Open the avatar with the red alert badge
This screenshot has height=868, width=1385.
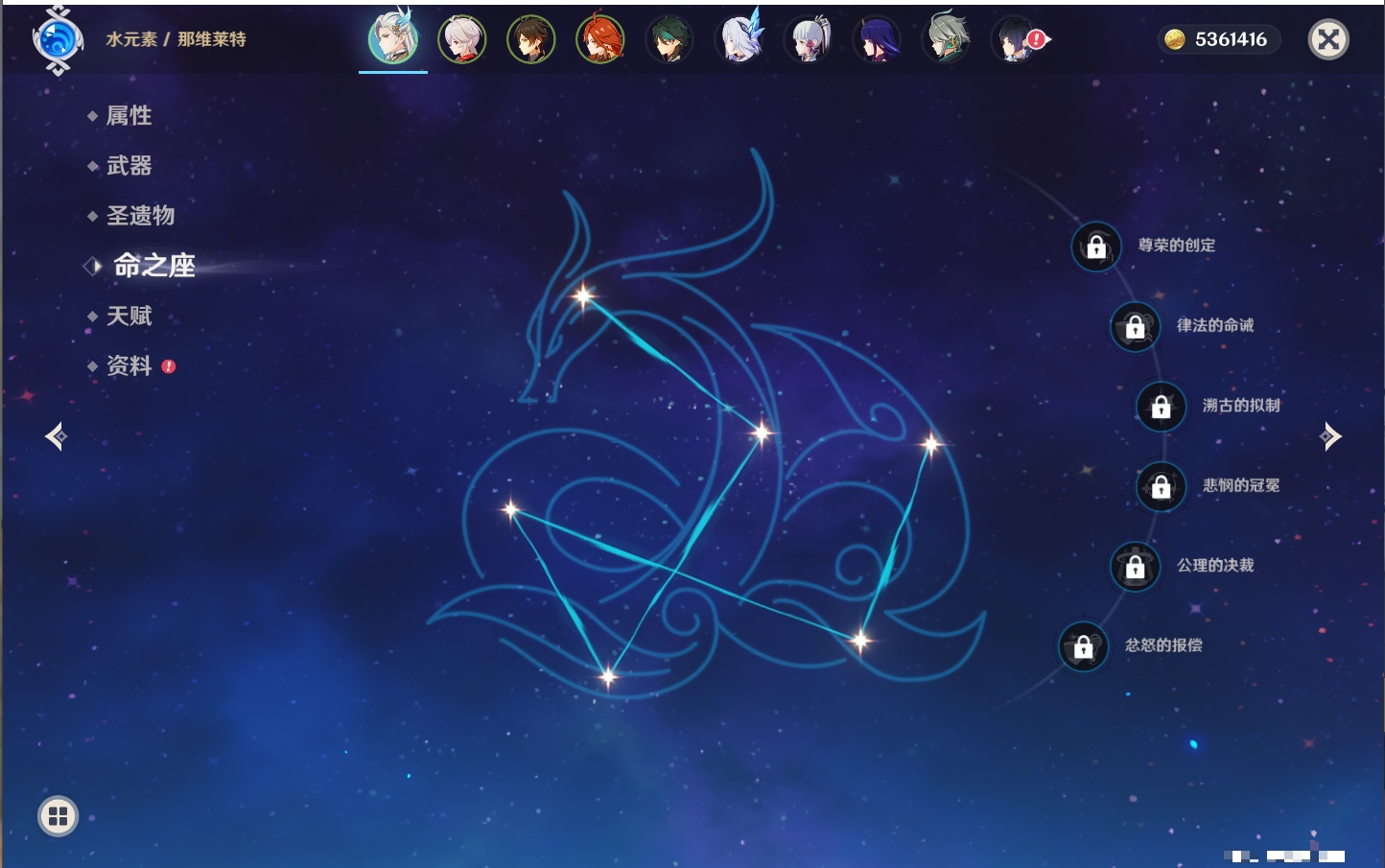(1017, 40)
